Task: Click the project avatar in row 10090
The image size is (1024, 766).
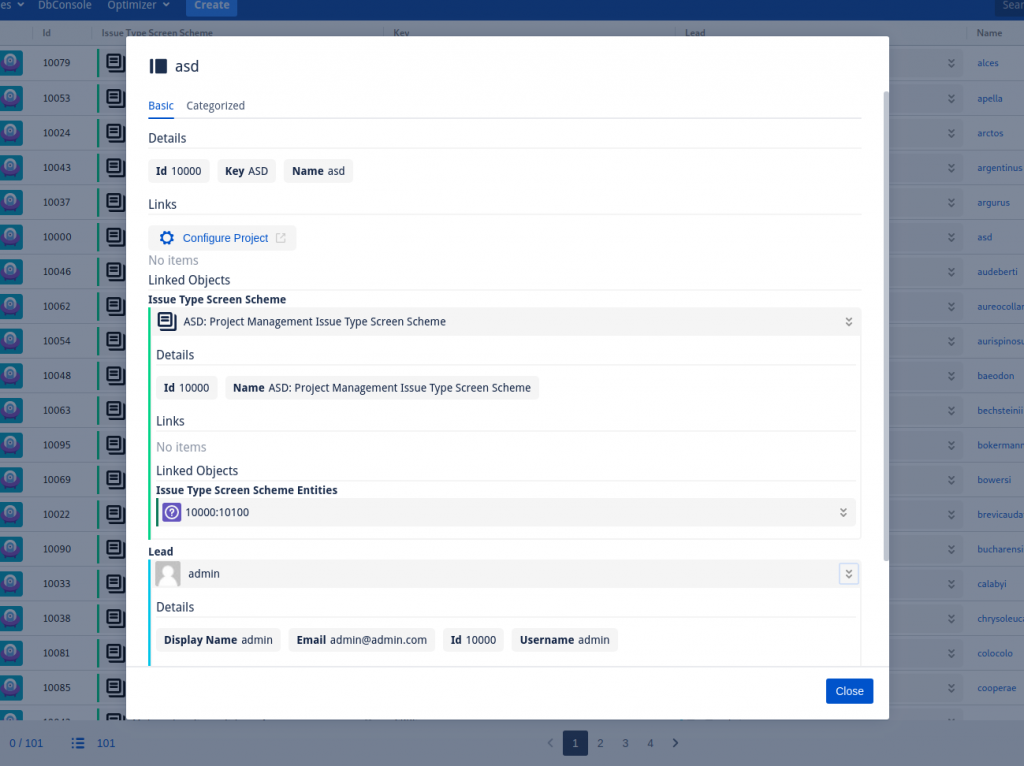Action: (x=10, y=549)
